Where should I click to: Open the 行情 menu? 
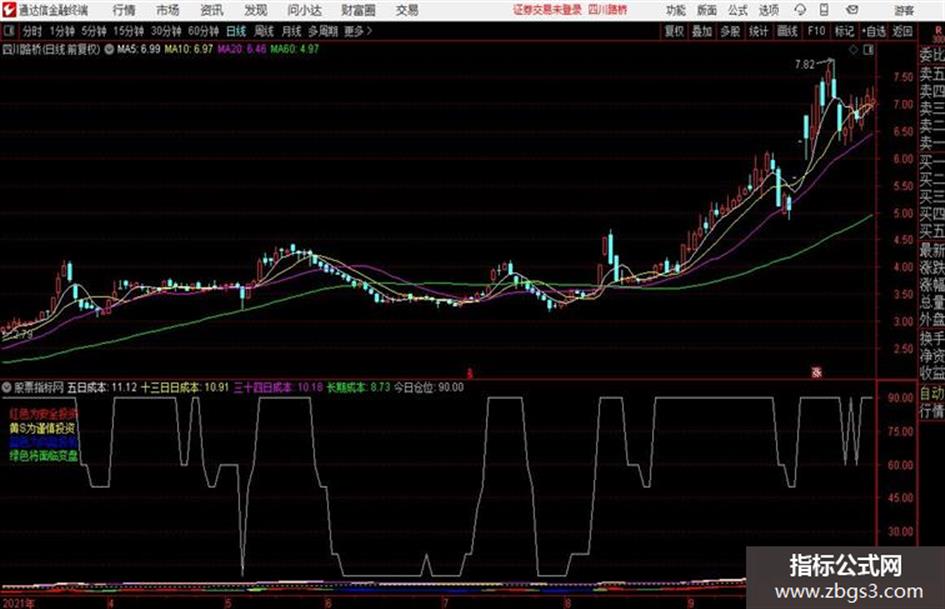click(x=124, y=10)
